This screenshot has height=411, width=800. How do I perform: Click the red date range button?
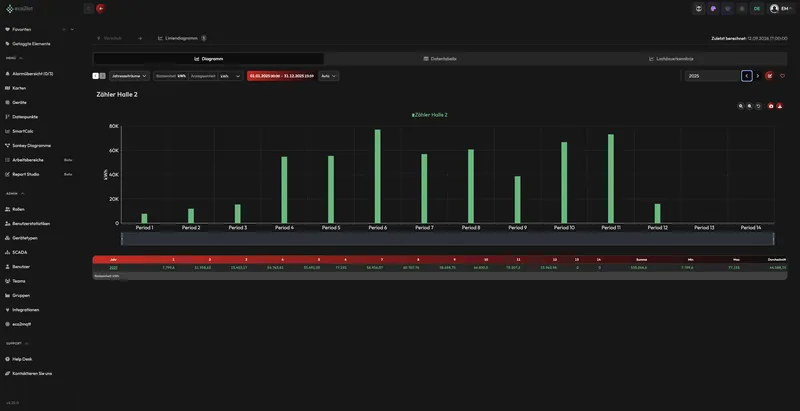tap(281, 76)
